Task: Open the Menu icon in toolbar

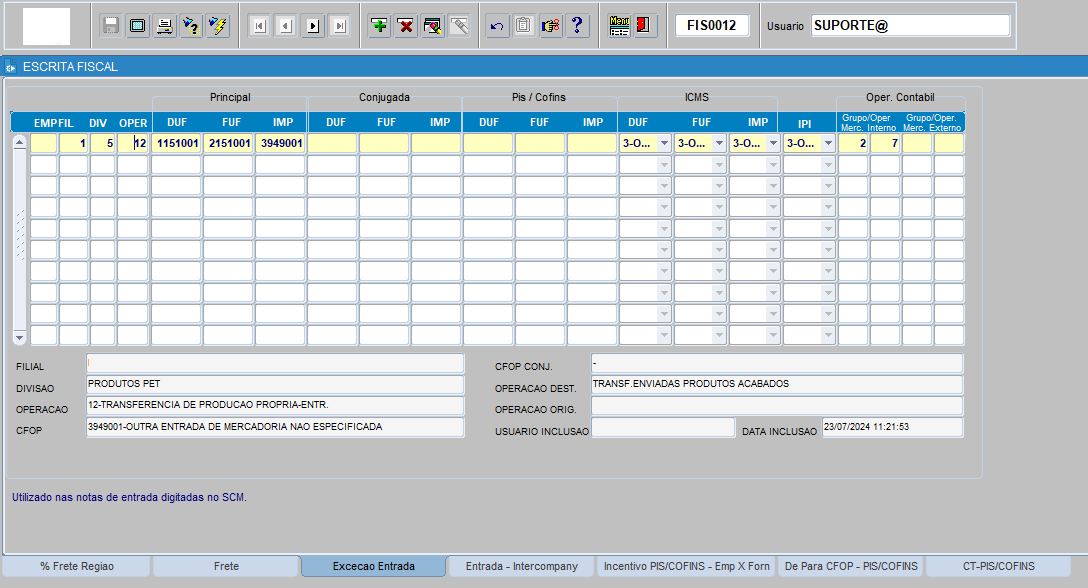Action: click(619, 26)
